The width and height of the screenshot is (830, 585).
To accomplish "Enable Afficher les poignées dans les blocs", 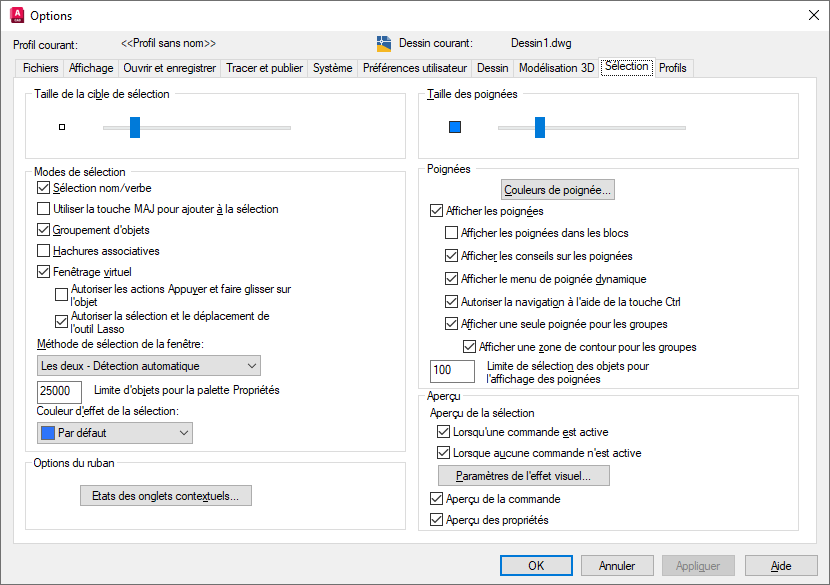I will coord(451,233).
